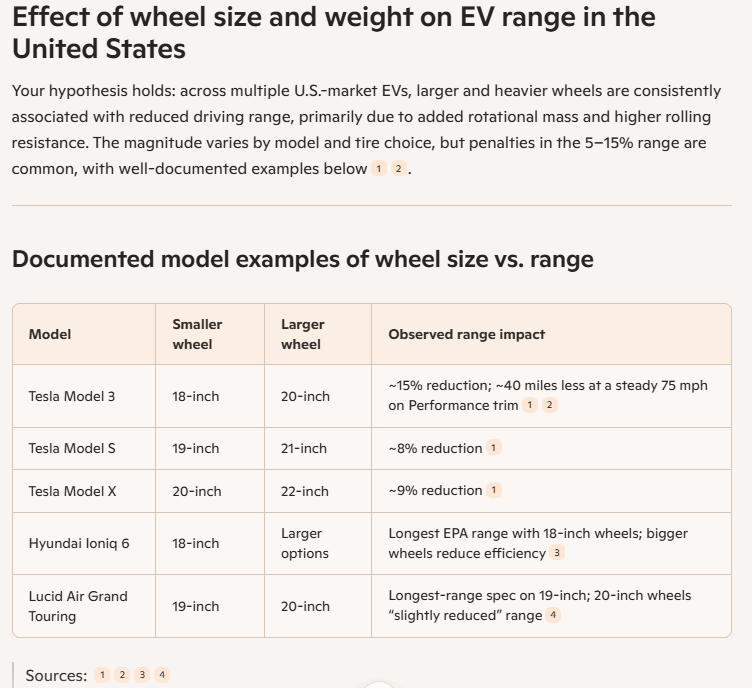This screenshot has height=688, width=752.
Task: Click citation 1 in Tesla Model 3 row
Action: (x=530, y=405)
